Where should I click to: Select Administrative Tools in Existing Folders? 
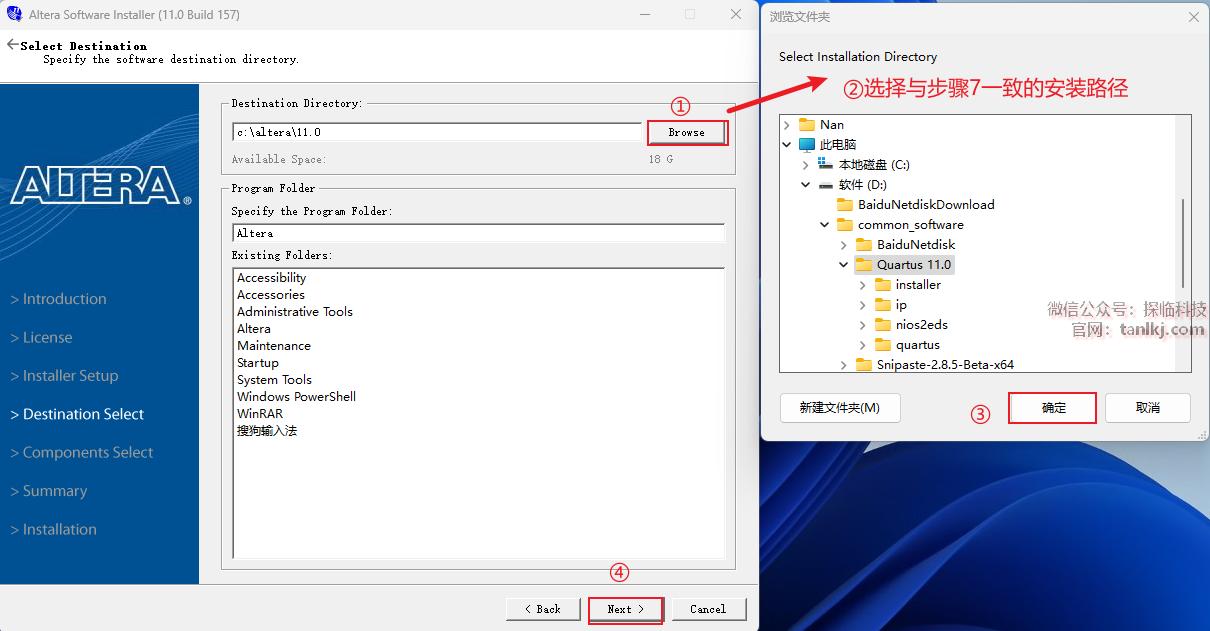295,312
